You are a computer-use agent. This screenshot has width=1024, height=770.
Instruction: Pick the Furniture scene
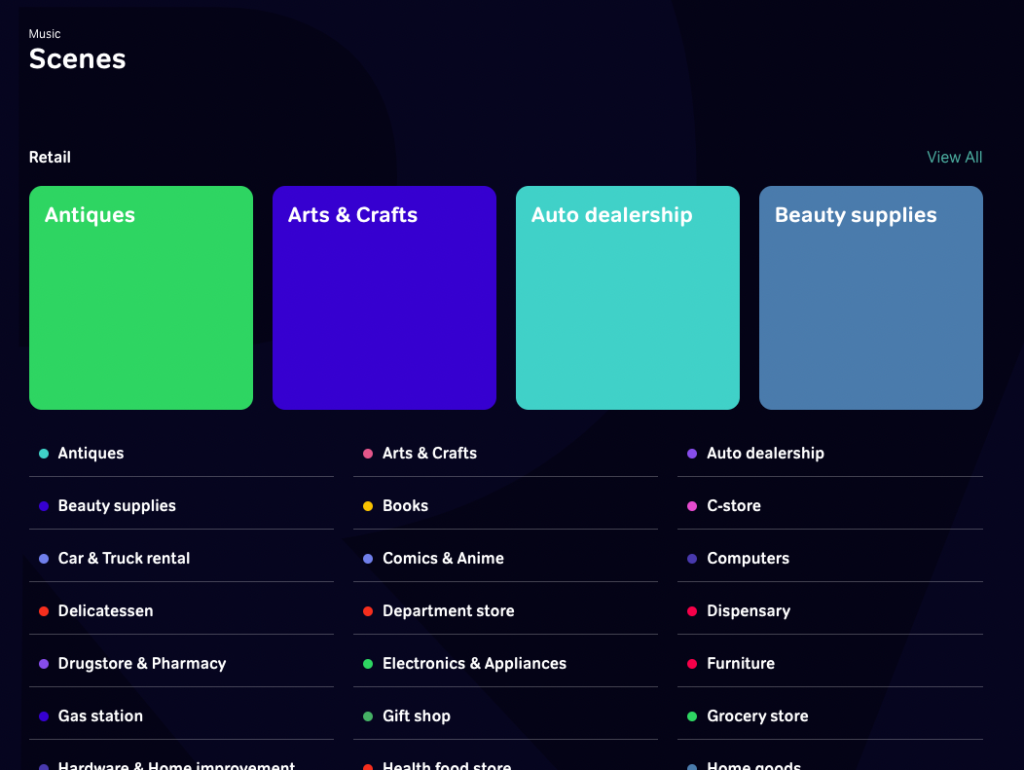(830, 664)
